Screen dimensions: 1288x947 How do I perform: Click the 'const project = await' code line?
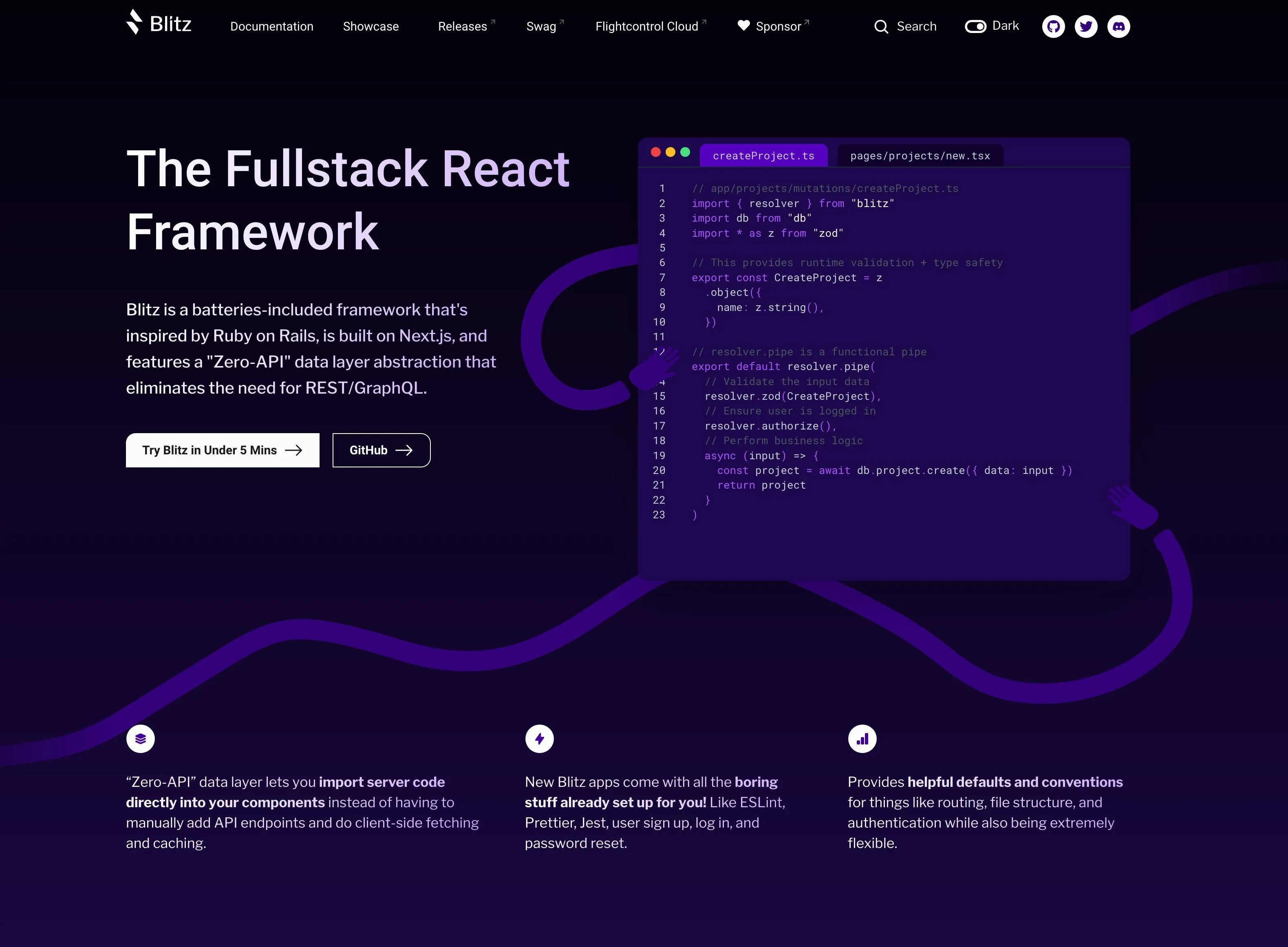(x=894, y=470)
